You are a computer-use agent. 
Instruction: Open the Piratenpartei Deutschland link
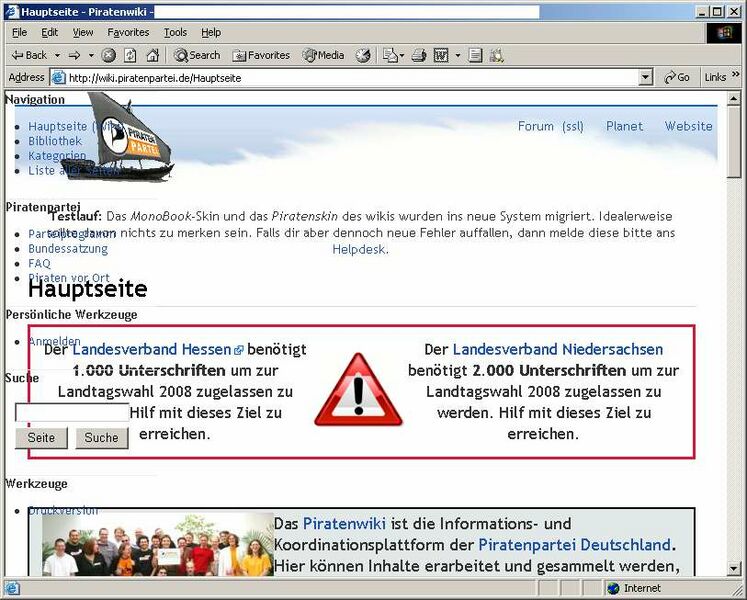[575, 545]
